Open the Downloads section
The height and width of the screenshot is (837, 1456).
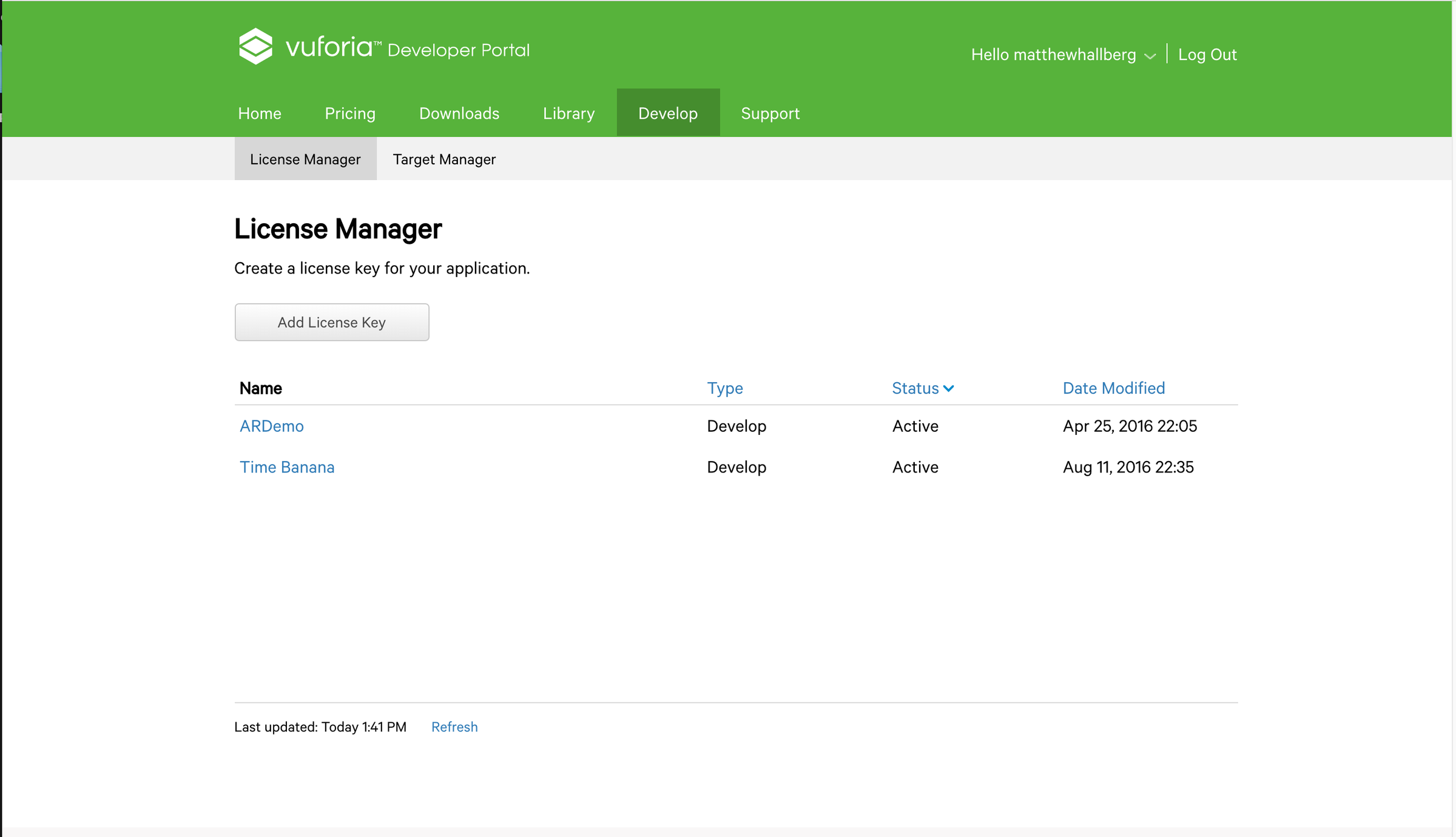click(x=459, y=113)
